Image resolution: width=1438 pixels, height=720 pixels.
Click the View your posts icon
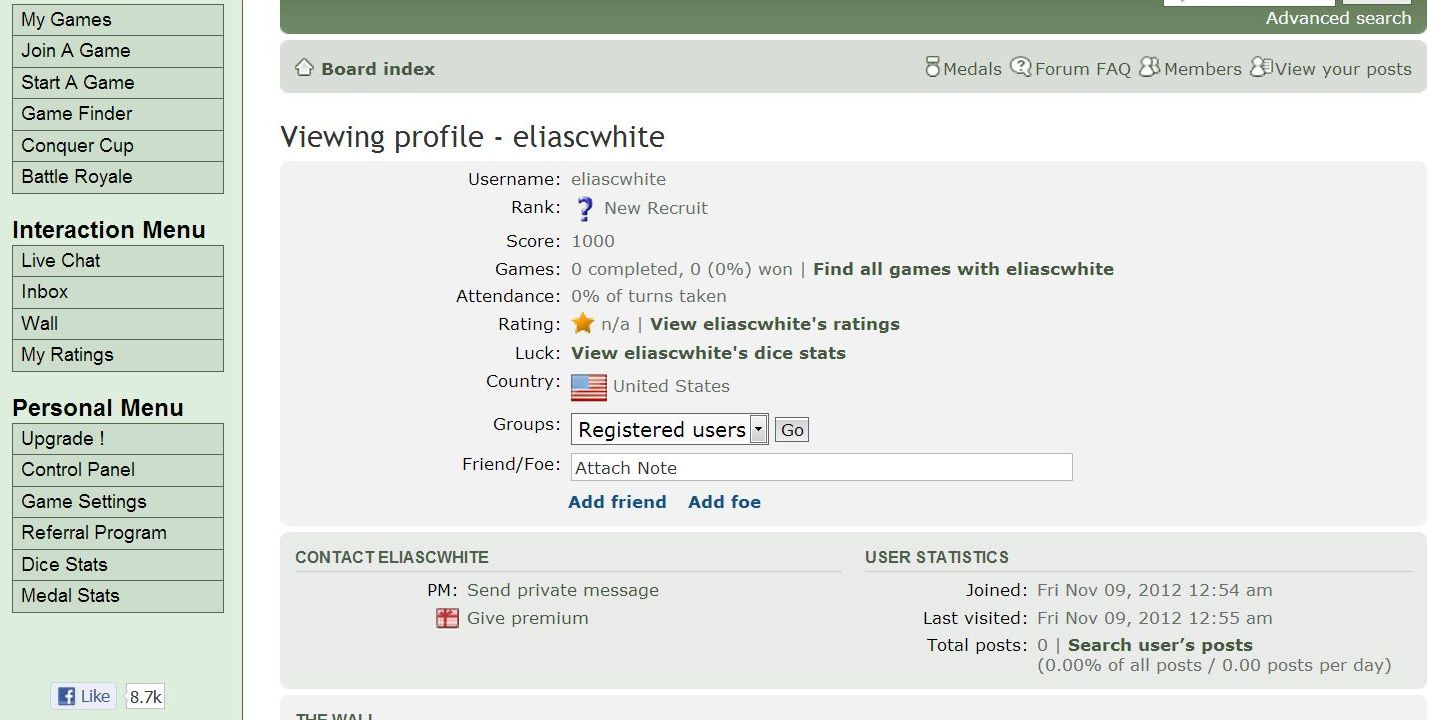coord(1260,68)
